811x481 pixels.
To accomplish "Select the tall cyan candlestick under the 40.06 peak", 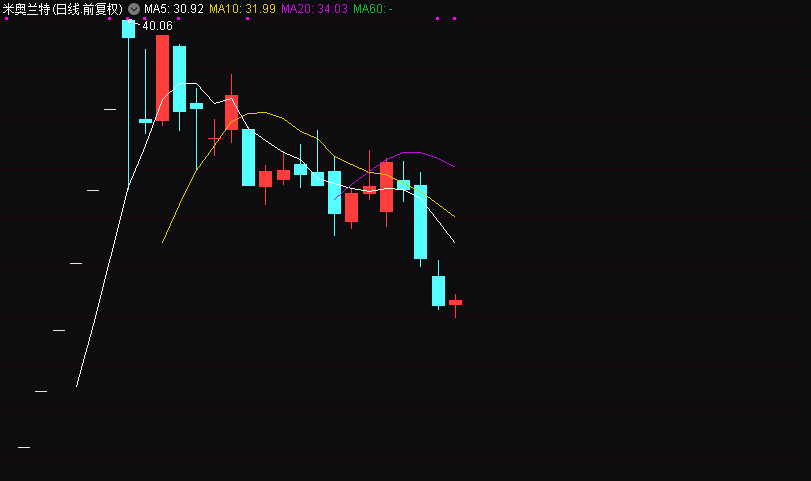I will coord(128,30).
